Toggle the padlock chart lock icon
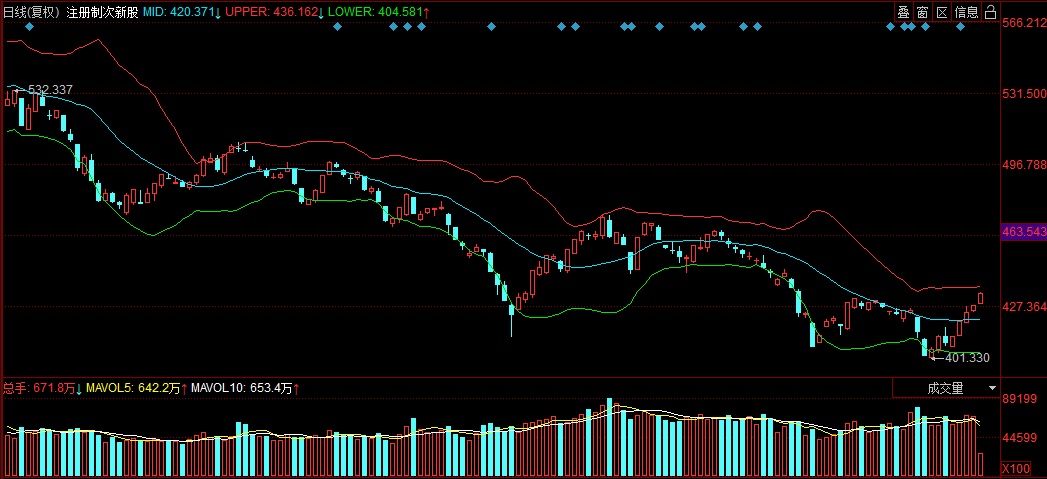Screen dimensions: 1047x479 pyautogui.click(x=991, y=11)
